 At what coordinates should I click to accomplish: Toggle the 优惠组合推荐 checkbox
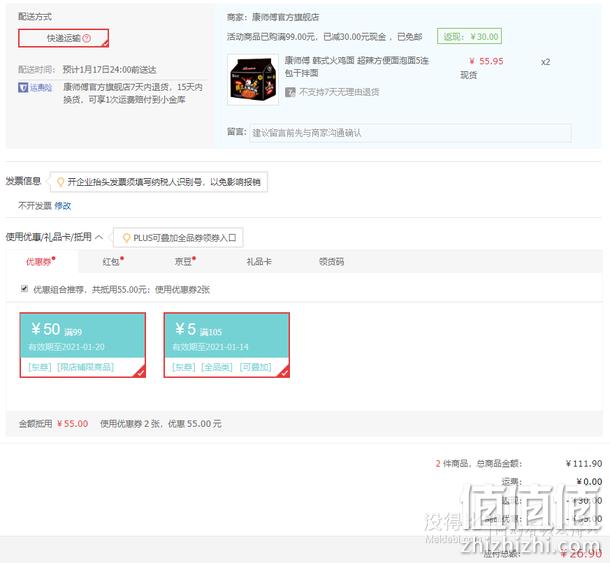(x=24, y=289)
